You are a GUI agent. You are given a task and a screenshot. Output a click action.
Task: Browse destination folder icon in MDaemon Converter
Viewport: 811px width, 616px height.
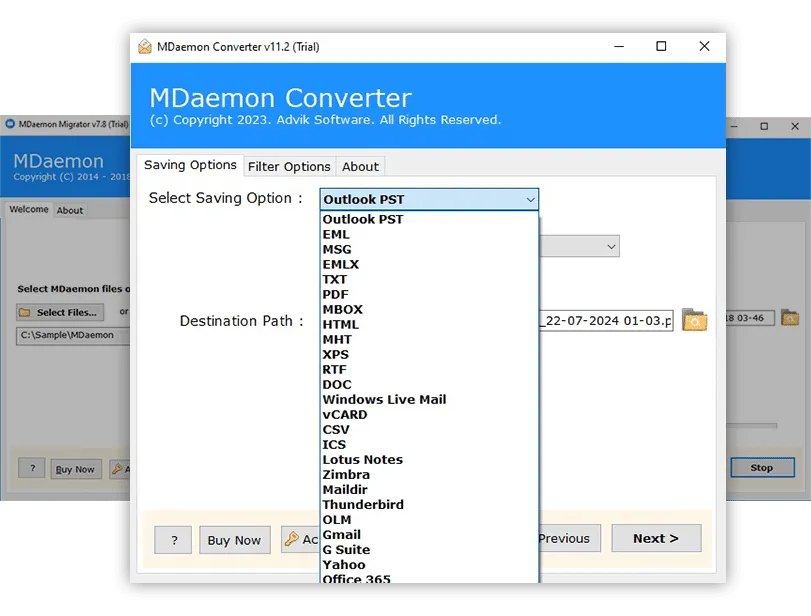coord(694,320)
